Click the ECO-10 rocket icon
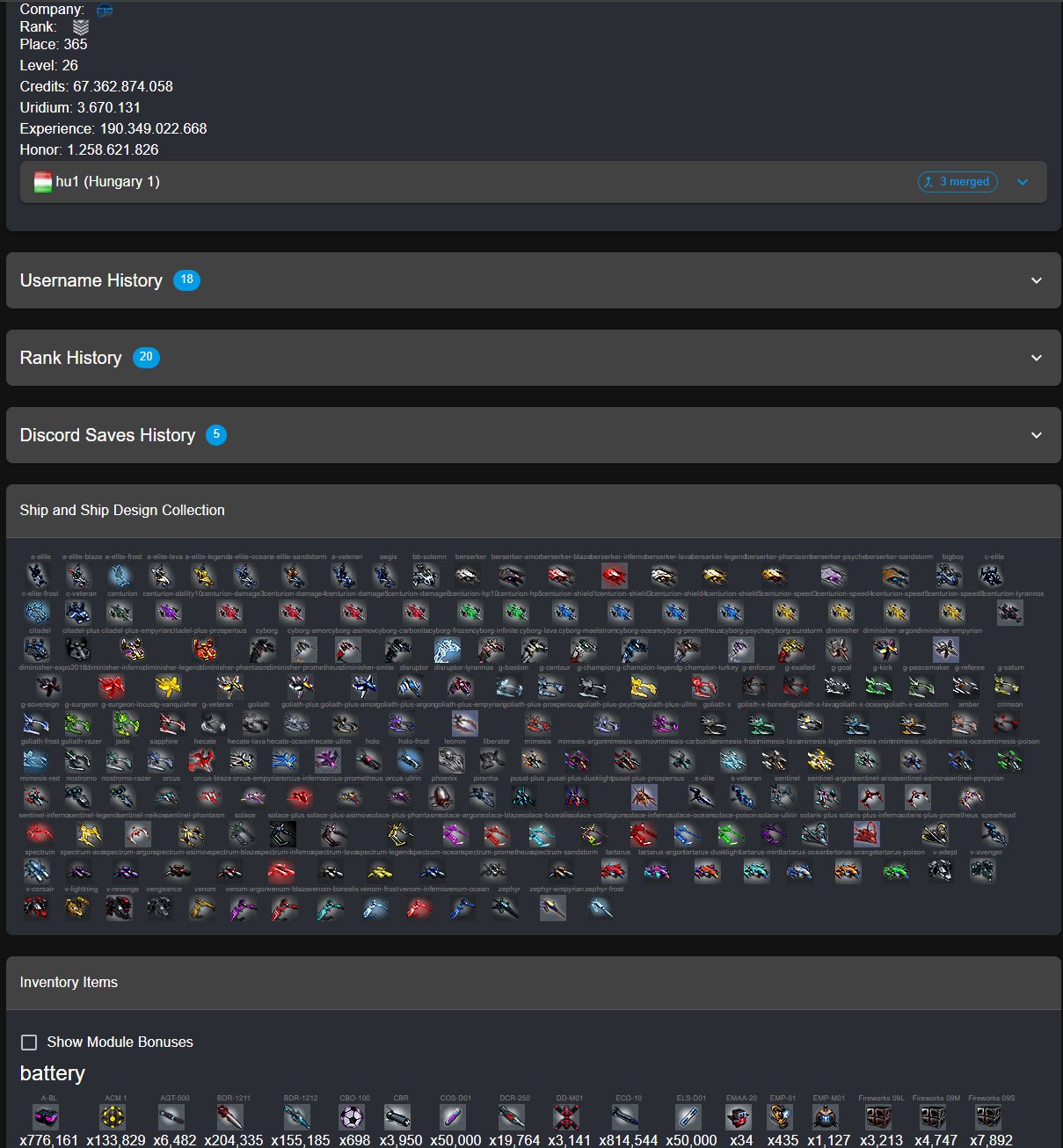 [626, 1117]
